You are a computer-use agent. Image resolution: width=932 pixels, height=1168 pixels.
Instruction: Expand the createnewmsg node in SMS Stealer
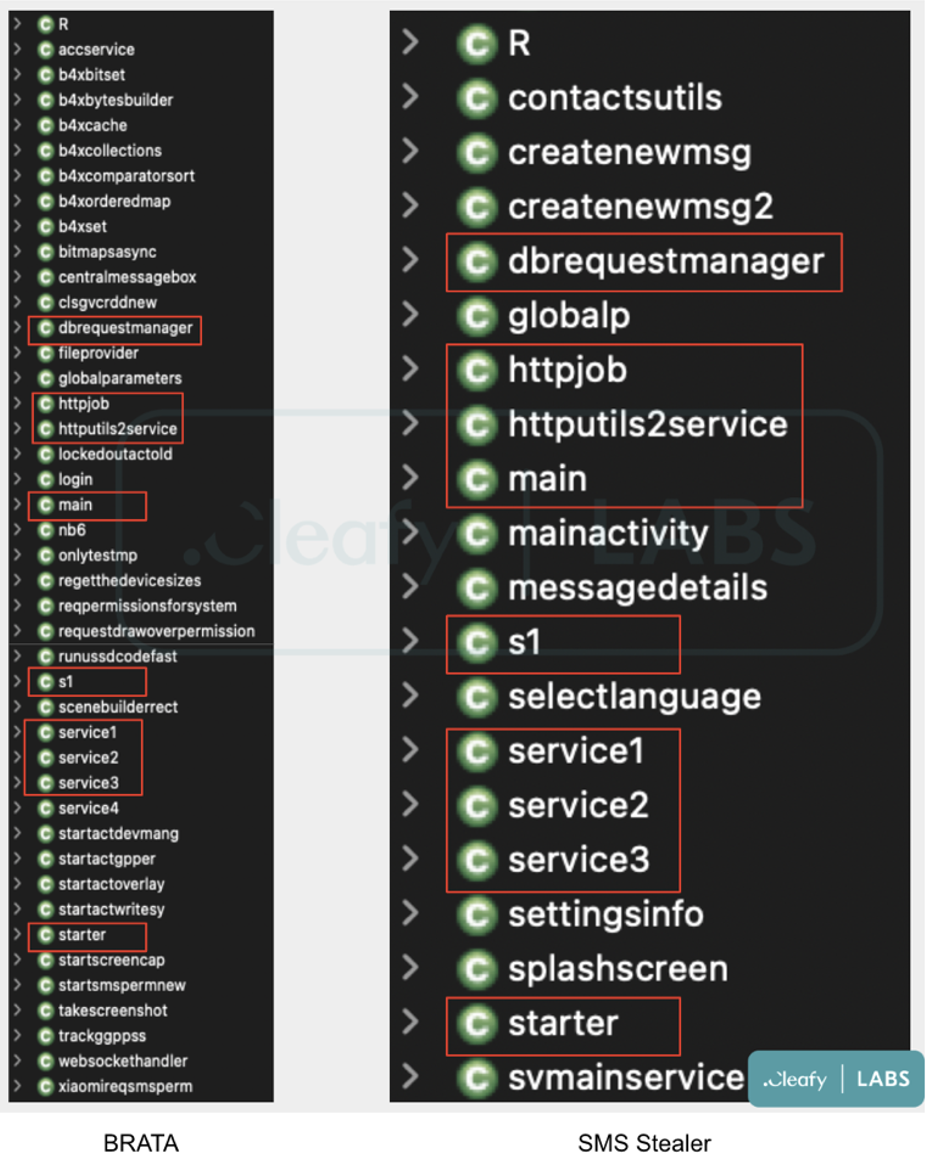coord(410,151)
